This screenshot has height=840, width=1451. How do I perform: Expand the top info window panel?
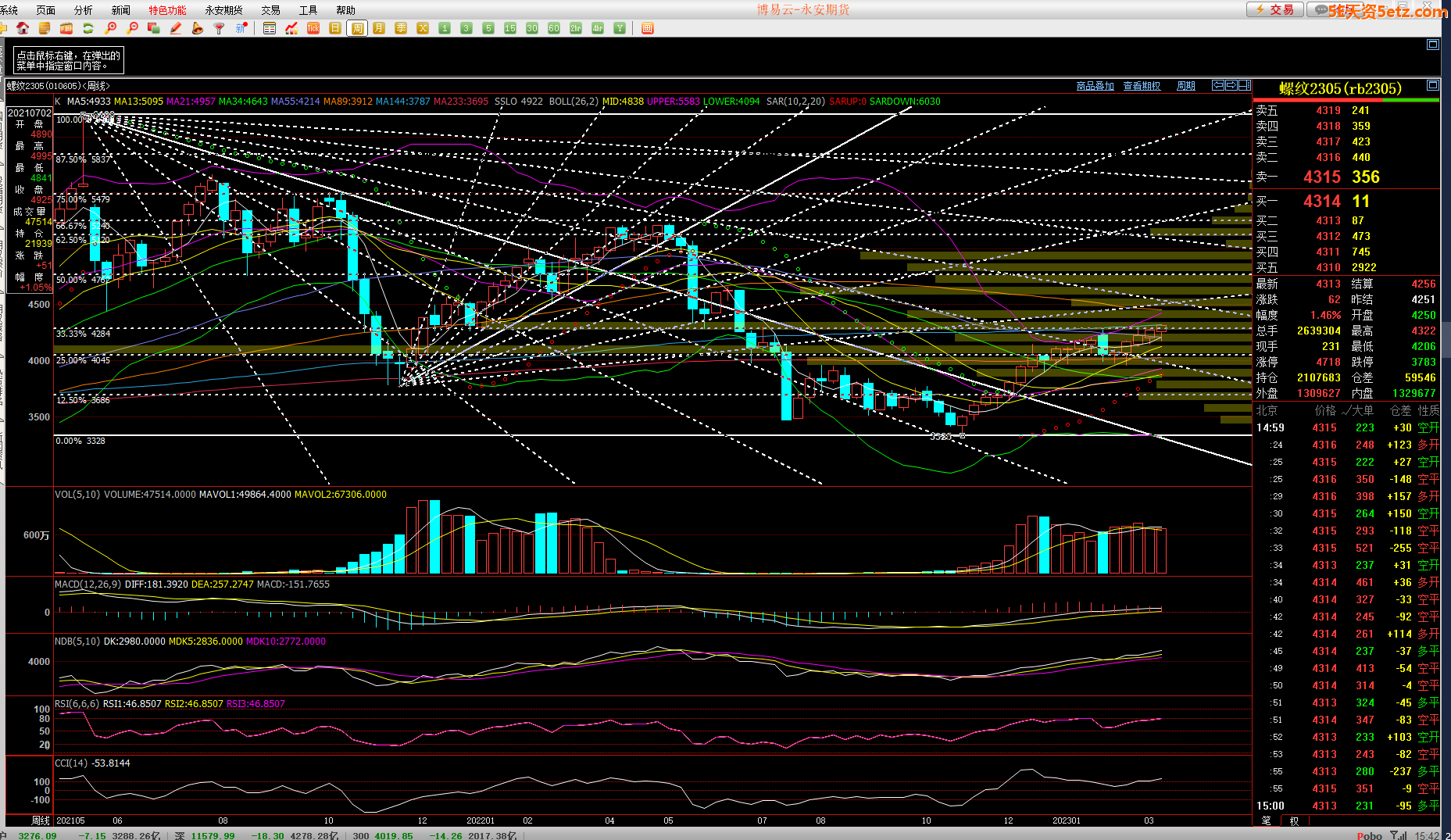coord(1432,45)
